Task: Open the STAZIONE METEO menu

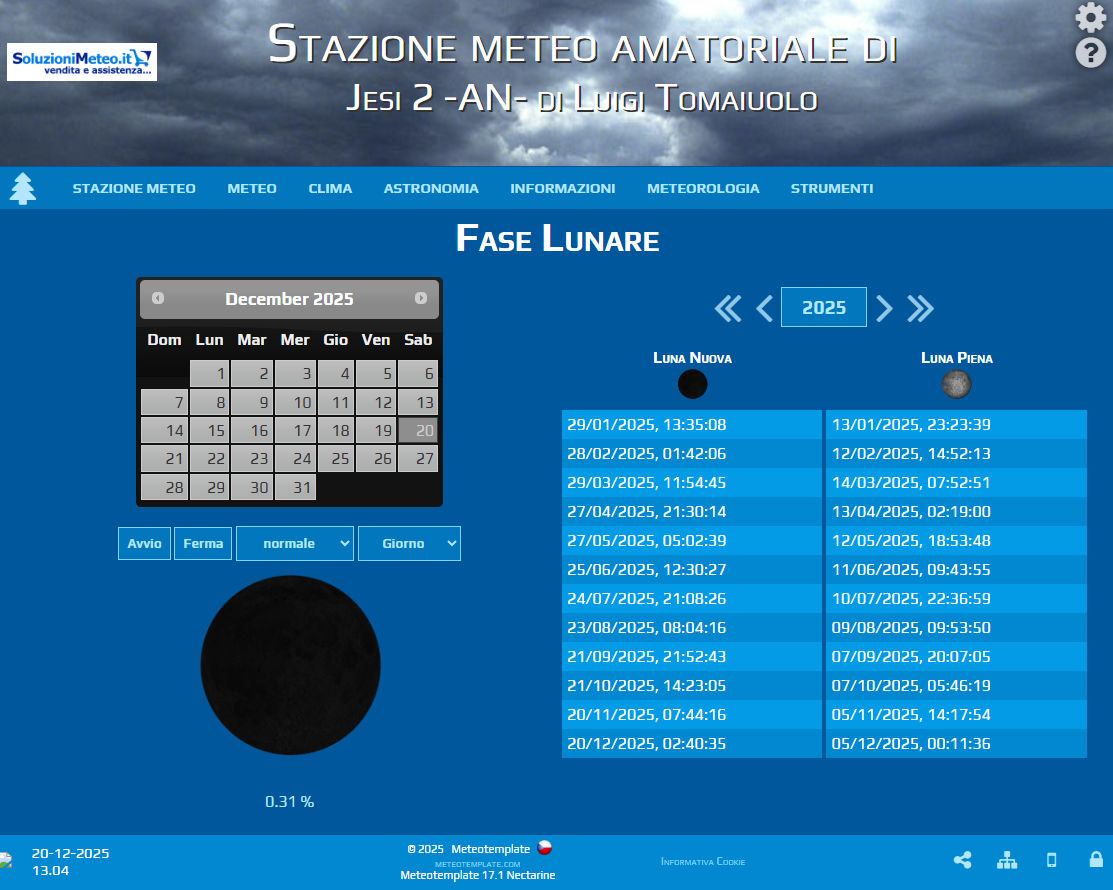Action: [x=134, y=188]
